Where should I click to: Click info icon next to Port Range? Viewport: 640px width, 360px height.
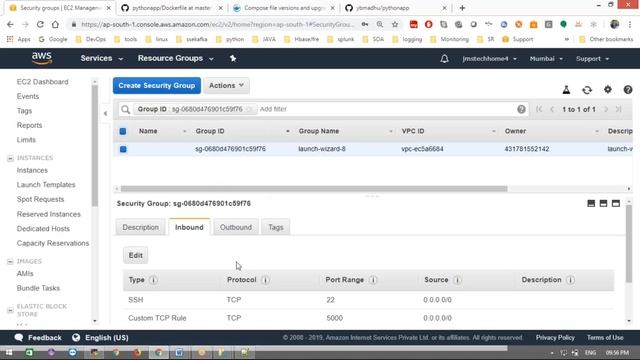click(373, 280)
